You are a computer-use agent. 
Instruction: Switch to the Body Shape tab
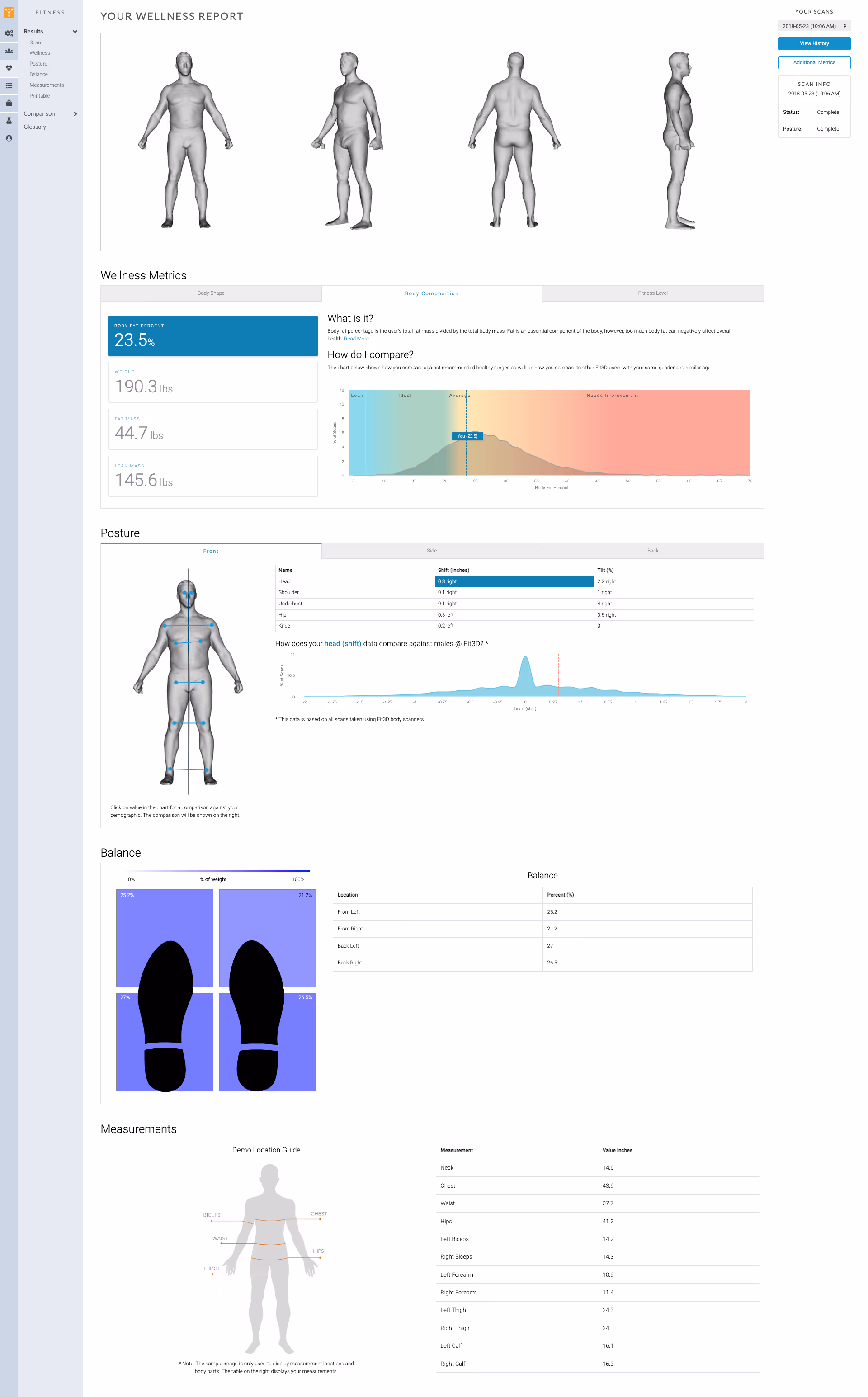click(x=211, y=293)
